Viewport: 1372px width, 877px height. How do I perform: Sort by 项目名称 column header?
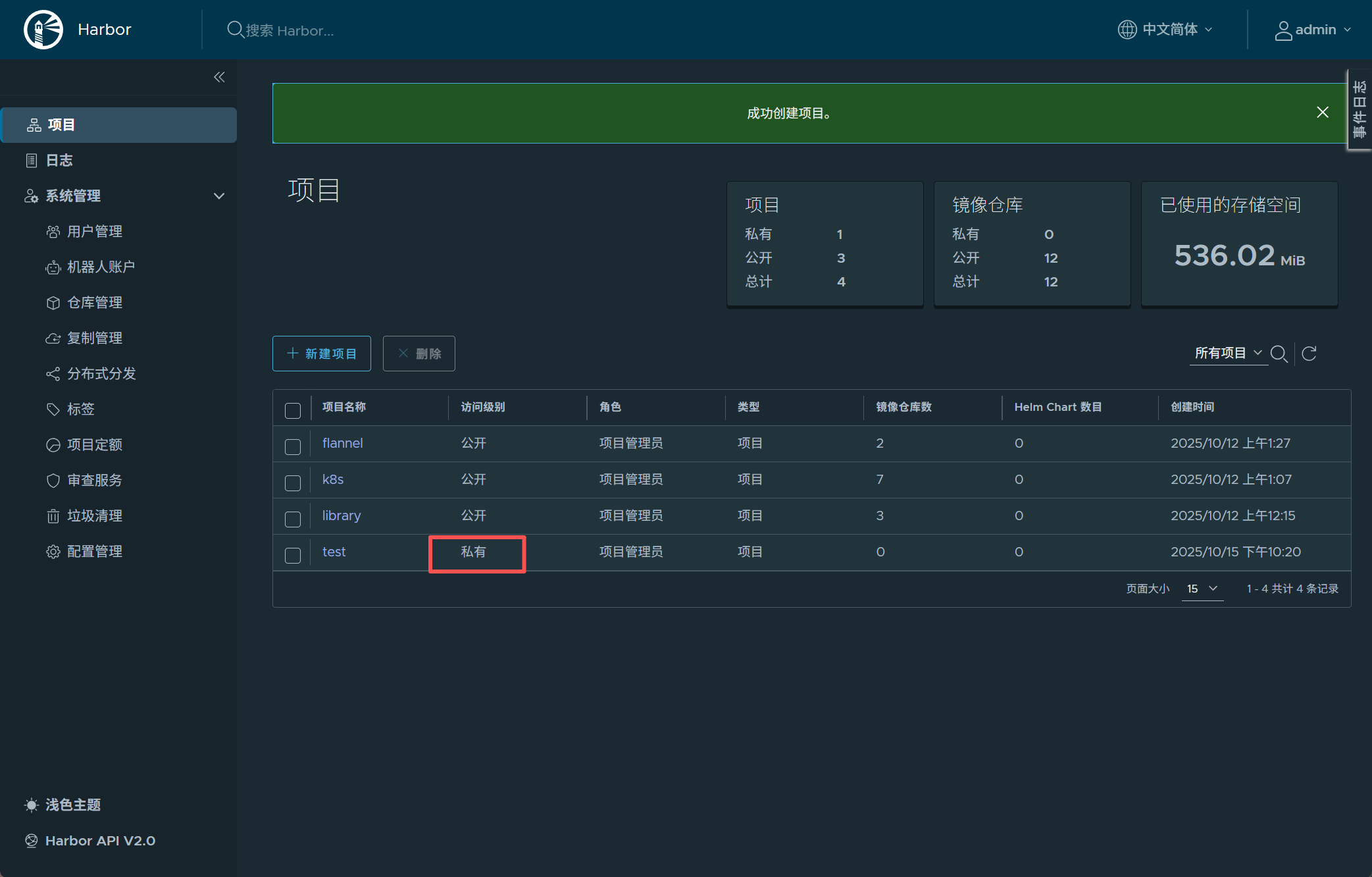tap(344, 407)
